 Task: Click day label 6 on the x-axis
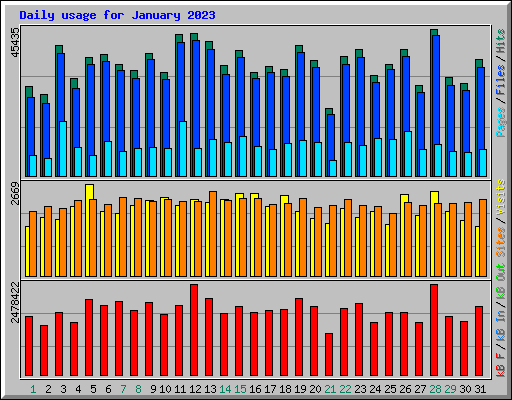point(108,389)
